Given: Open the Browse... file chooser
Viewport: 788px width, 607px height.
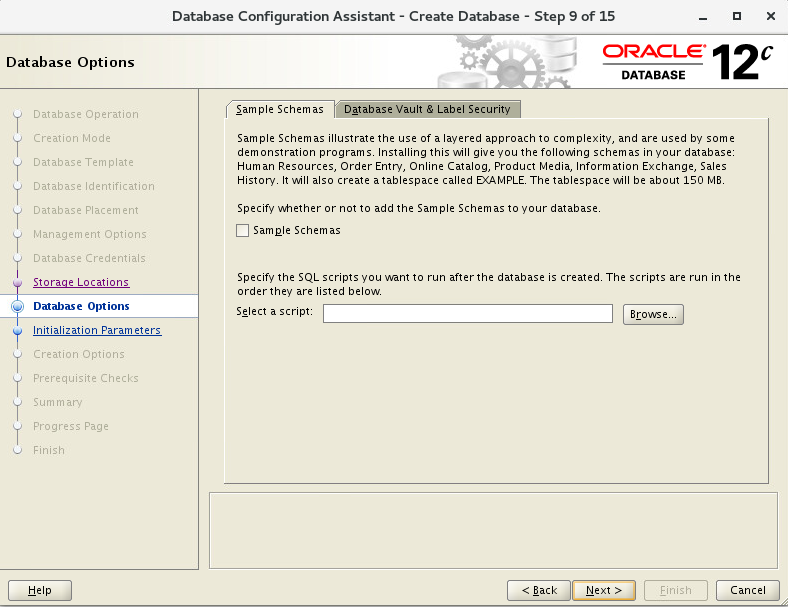Looking at the screenshot, I should click(x=653, y=314).
